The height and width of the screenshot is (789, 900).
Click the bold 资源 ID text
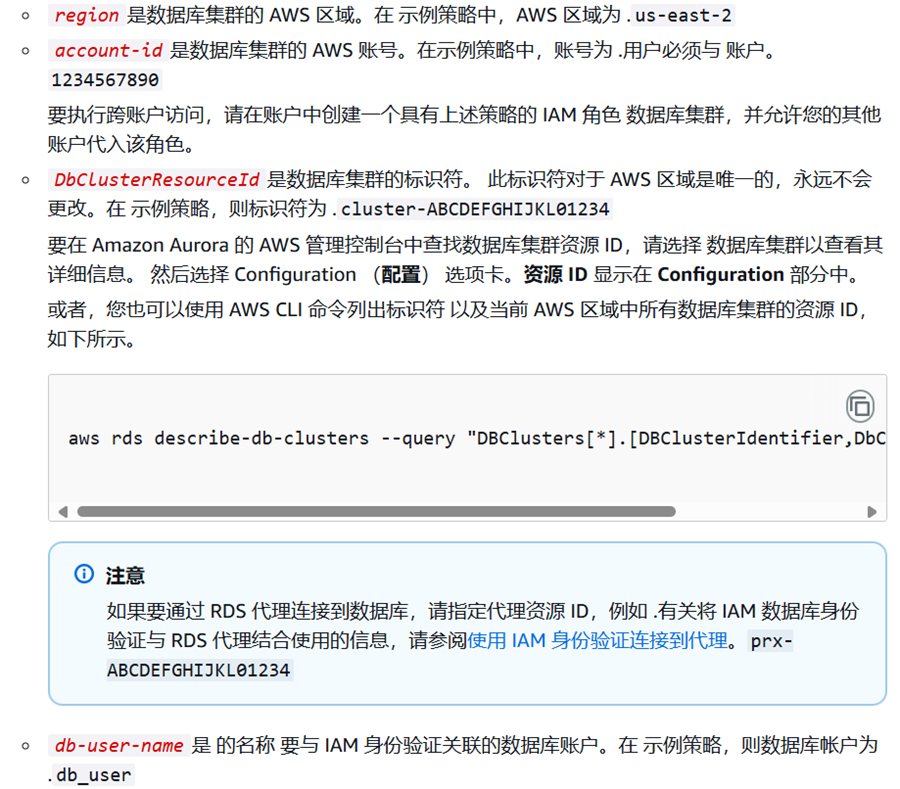click(556, 274)
